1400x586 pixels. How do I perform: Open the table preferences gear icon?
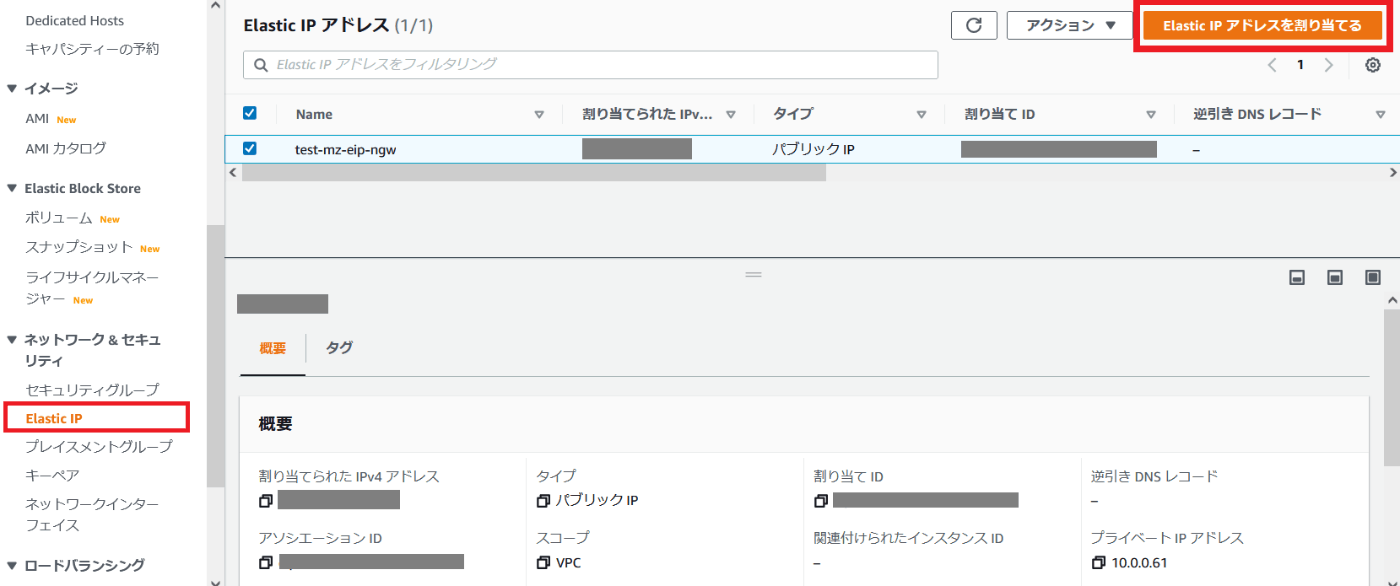tap(1373, 65)
